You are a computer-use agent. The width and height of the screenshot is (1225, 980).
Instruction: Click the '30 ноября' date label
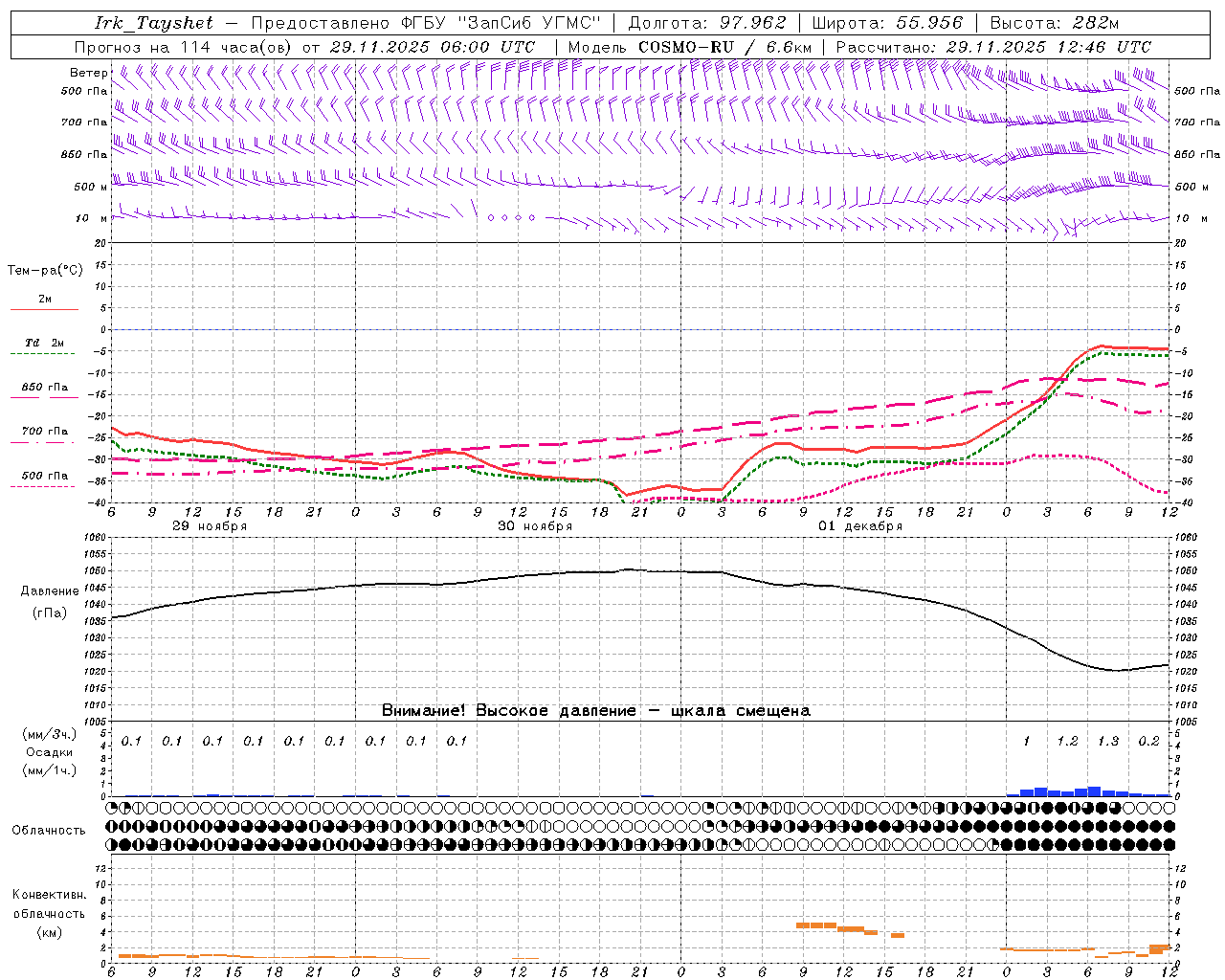(x=535, y=526)
